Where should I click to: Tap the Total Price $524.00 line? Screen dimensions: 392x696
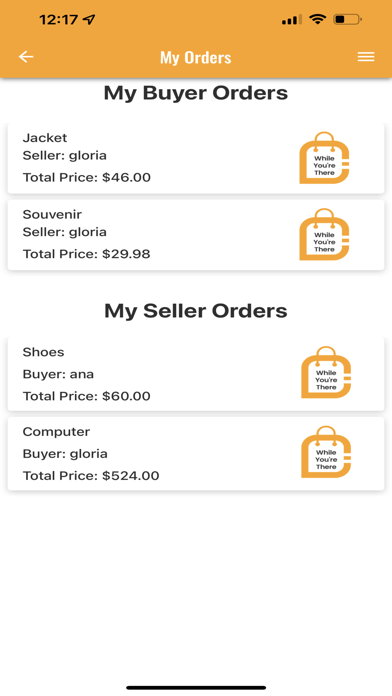pos(91,476)
